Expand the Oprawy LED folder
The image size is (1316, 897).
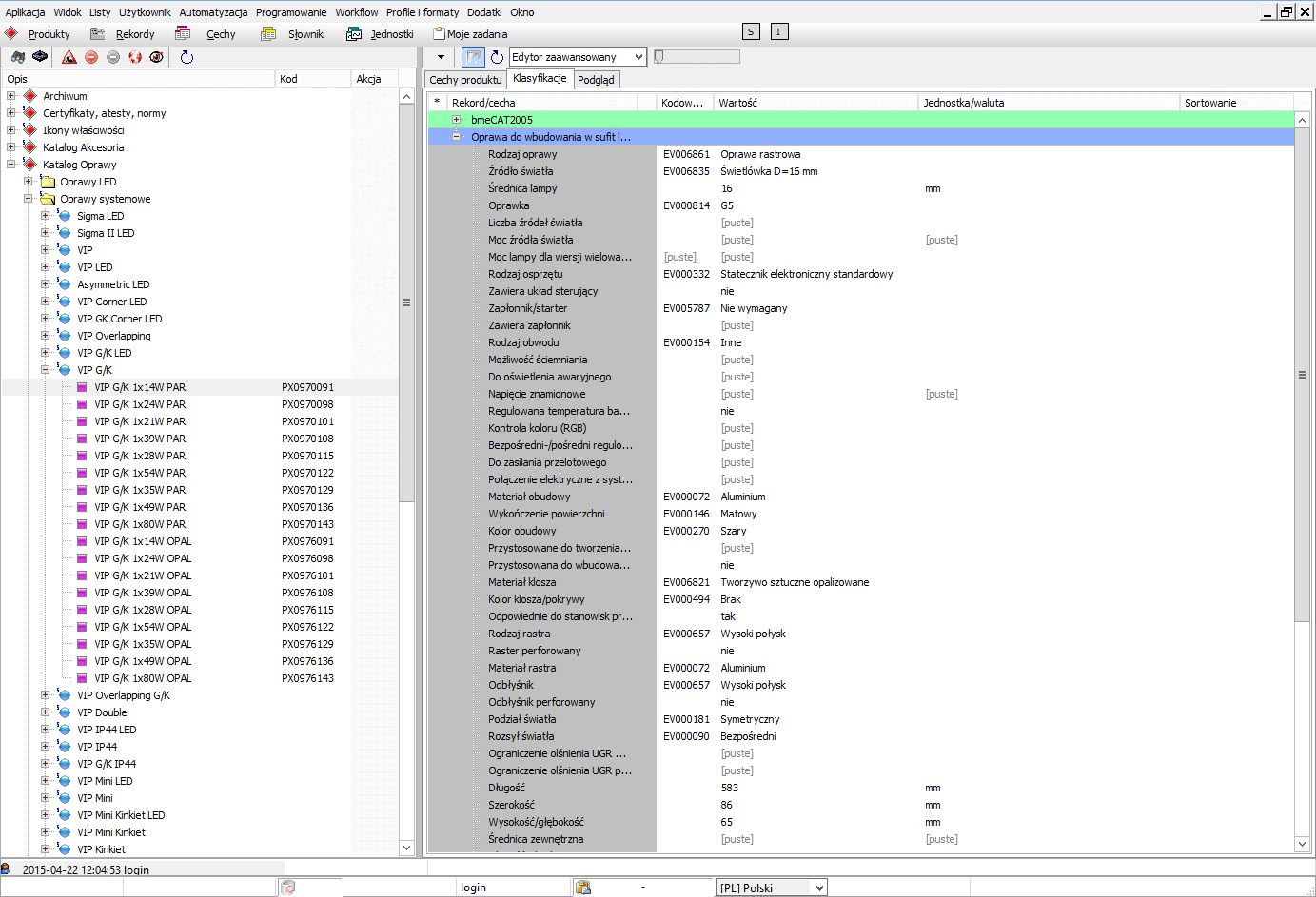pos(29,182)
